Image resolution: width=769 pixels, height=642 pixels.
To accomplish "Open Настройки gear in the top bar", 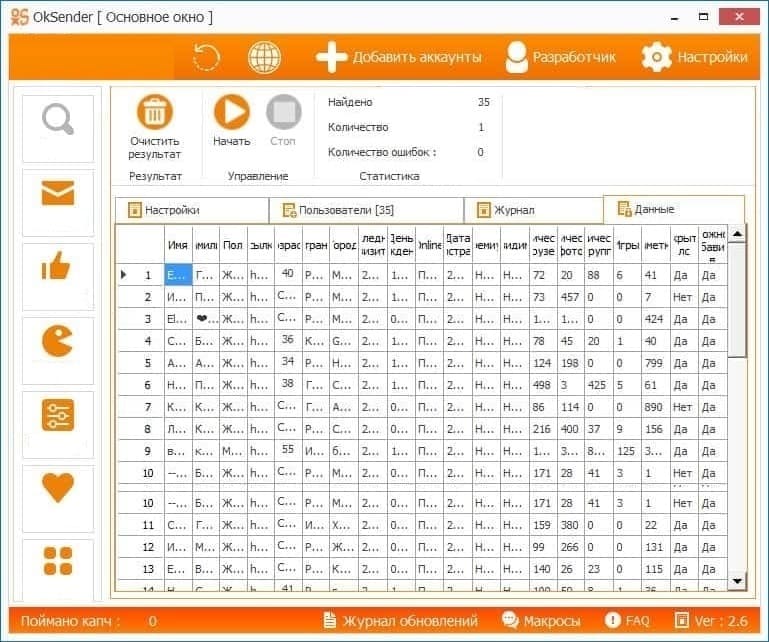I will (x=694, y=57).
